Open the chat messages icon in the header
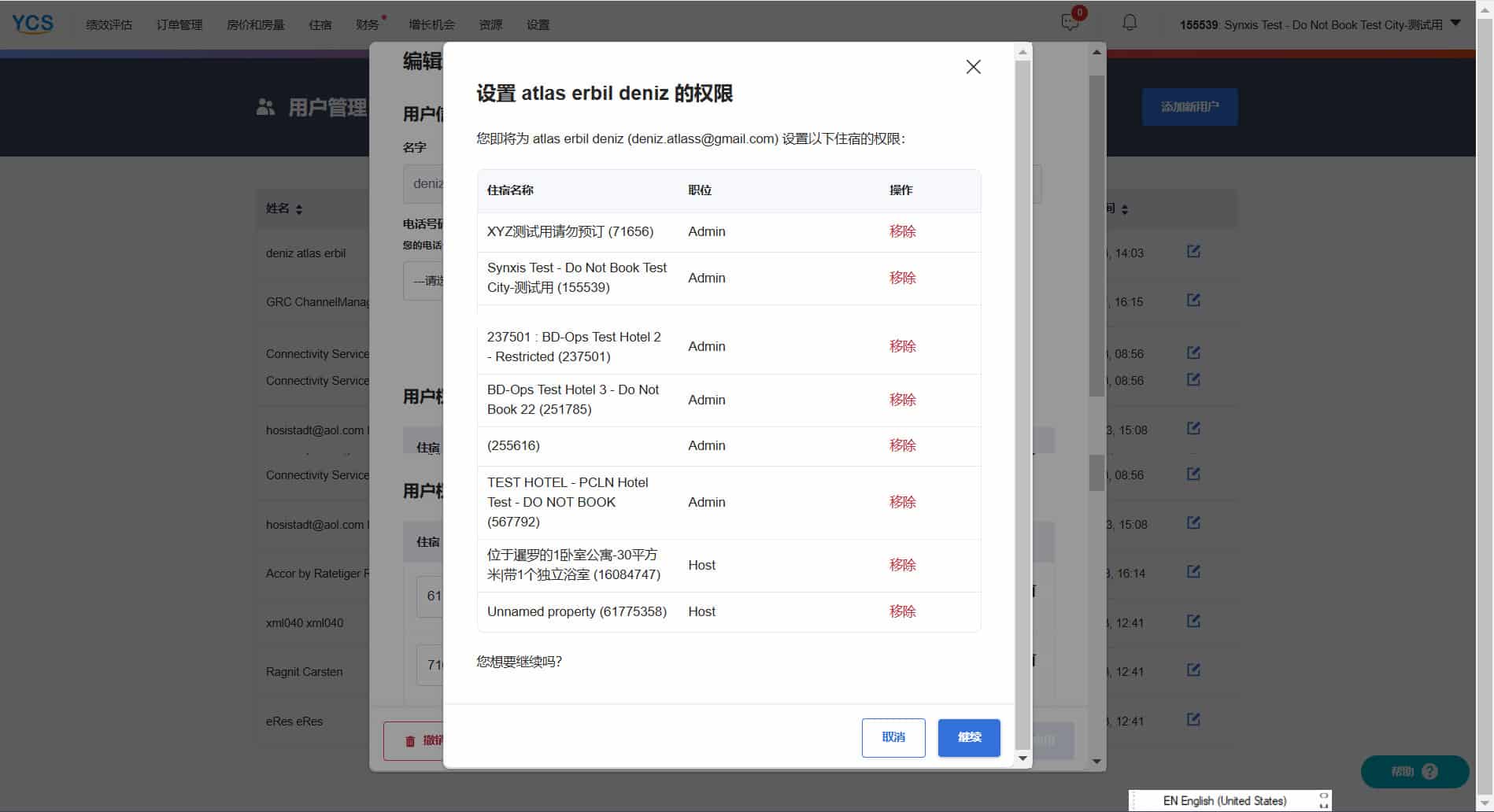 point(1070,23)
